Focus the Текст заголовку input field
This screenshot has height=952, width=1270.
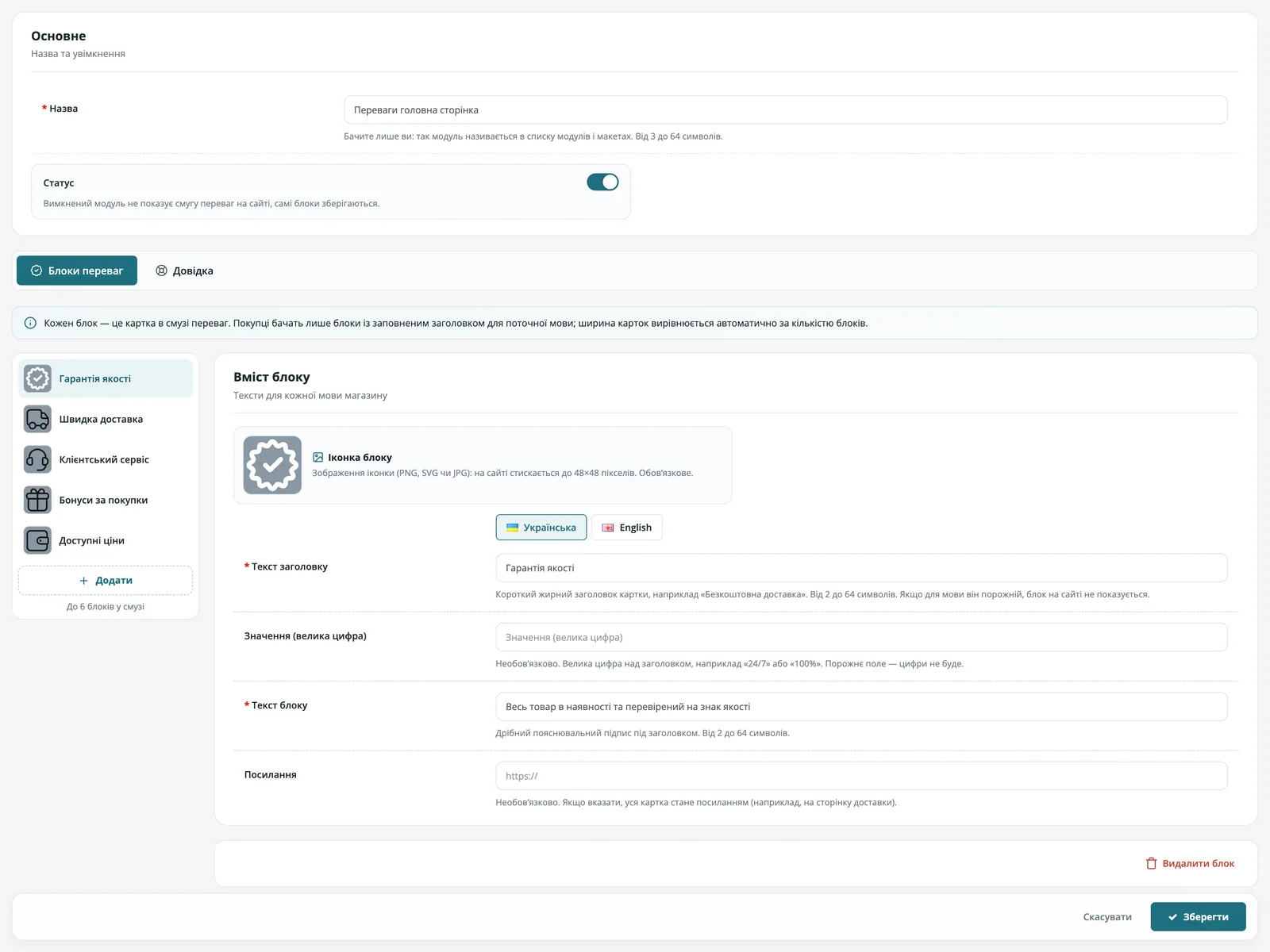861,568
